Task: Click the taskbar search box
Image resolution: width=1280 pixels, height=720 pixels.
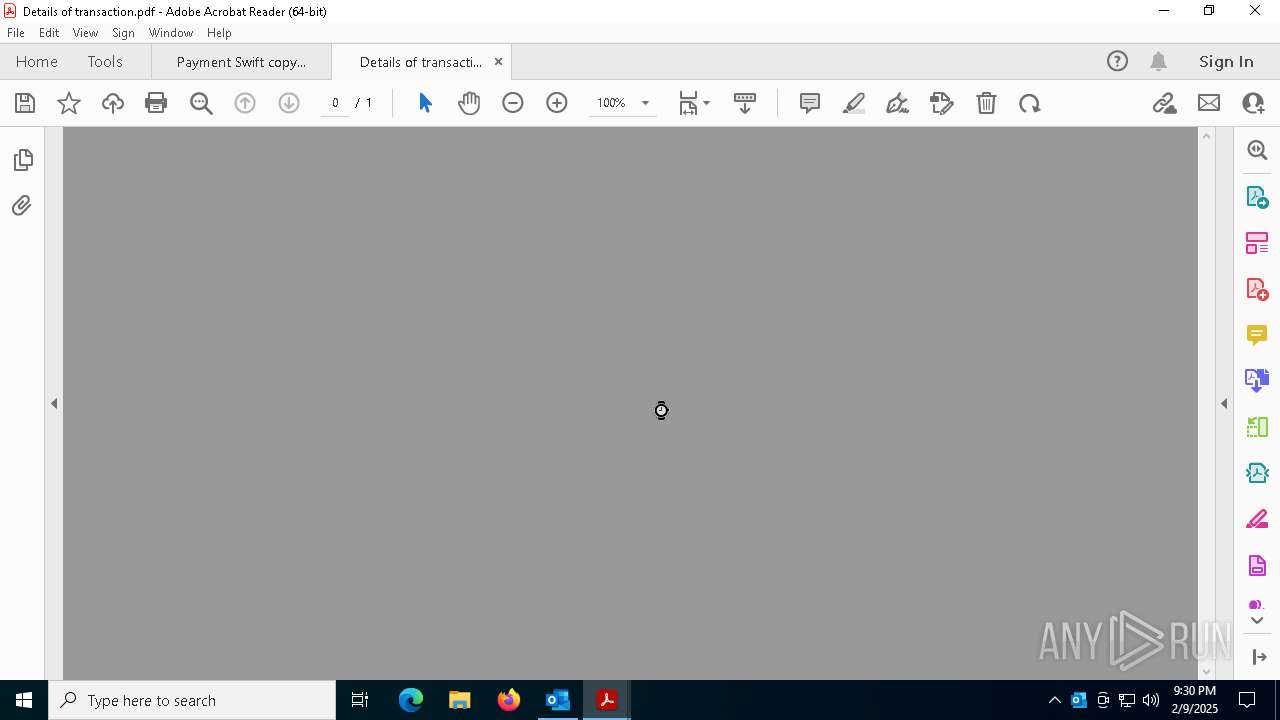Action: pos(192,700)
